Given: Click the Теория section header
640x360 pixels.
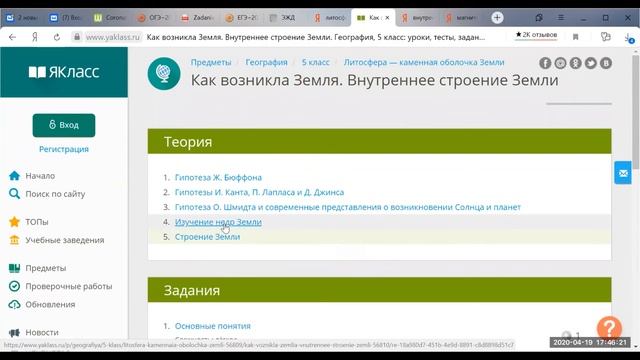Looking at the screenshot, I should [x=380, y=142].
